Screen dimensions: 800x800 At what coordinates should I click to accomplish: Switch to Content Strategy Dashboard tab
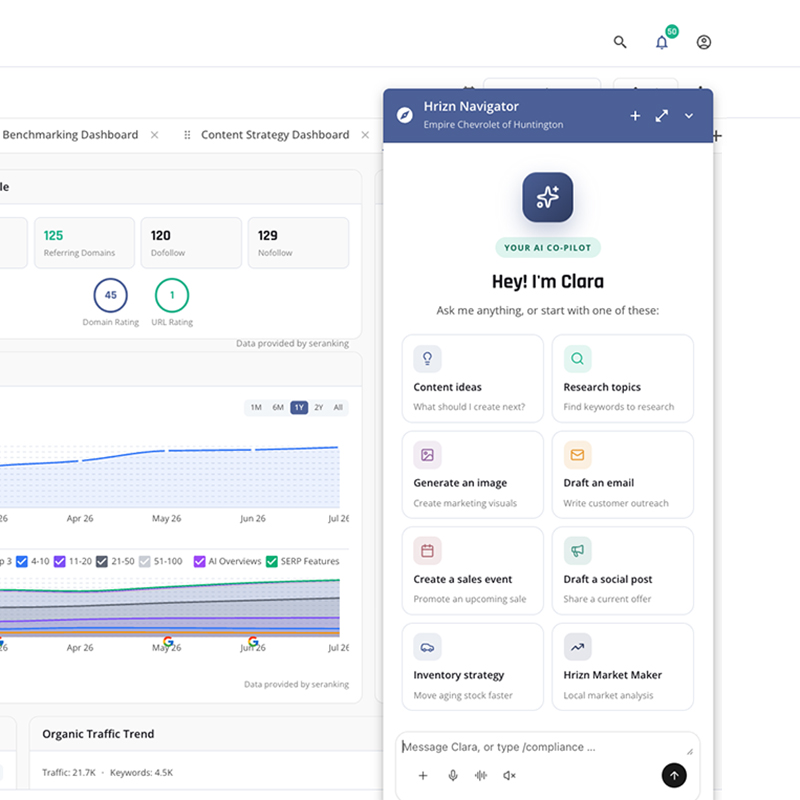[275, 135]
